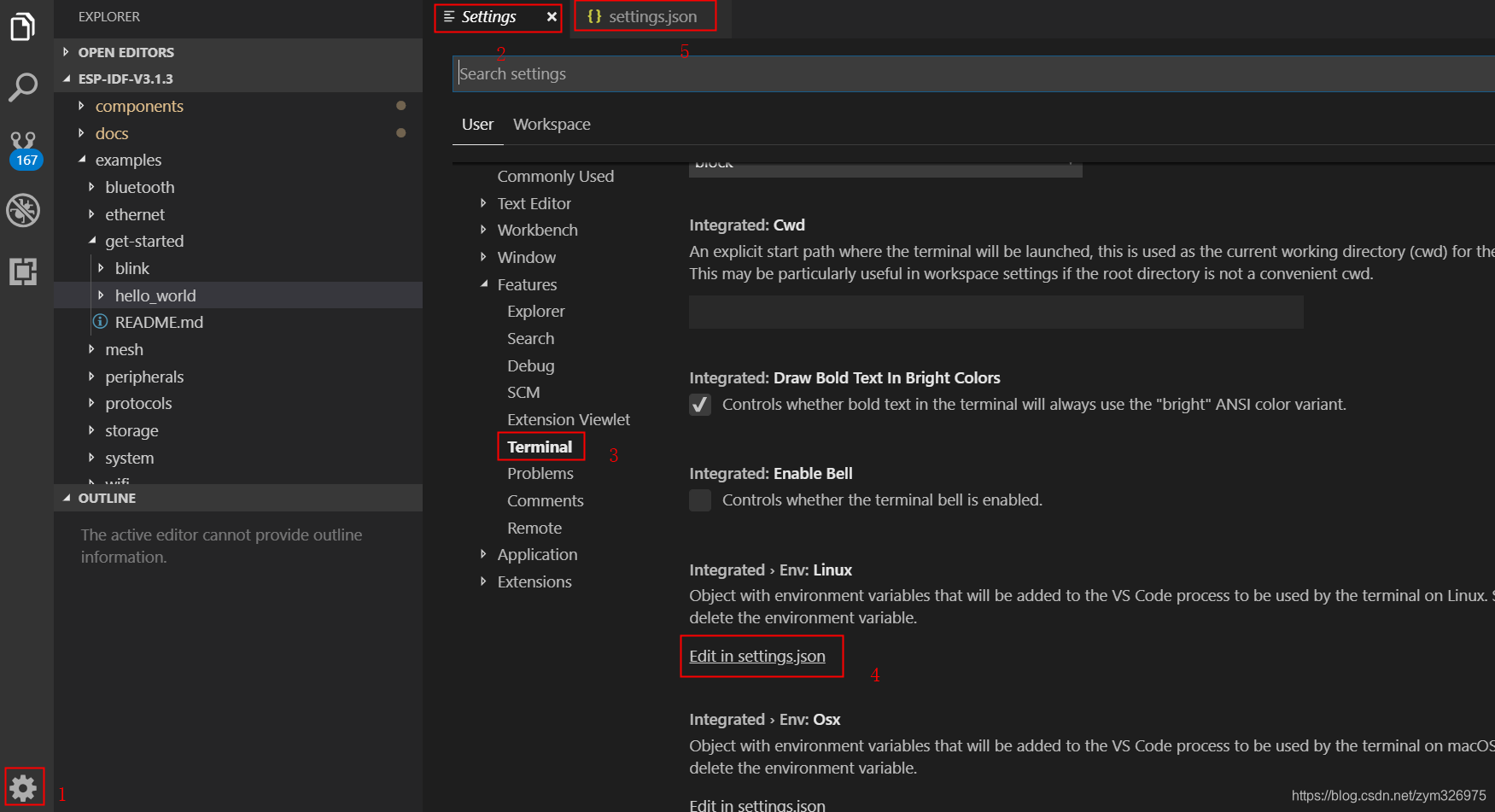This screenshot has width=1495, height=812.
Task: Select the Workspace settings tab
Action: tap(552, 124)
